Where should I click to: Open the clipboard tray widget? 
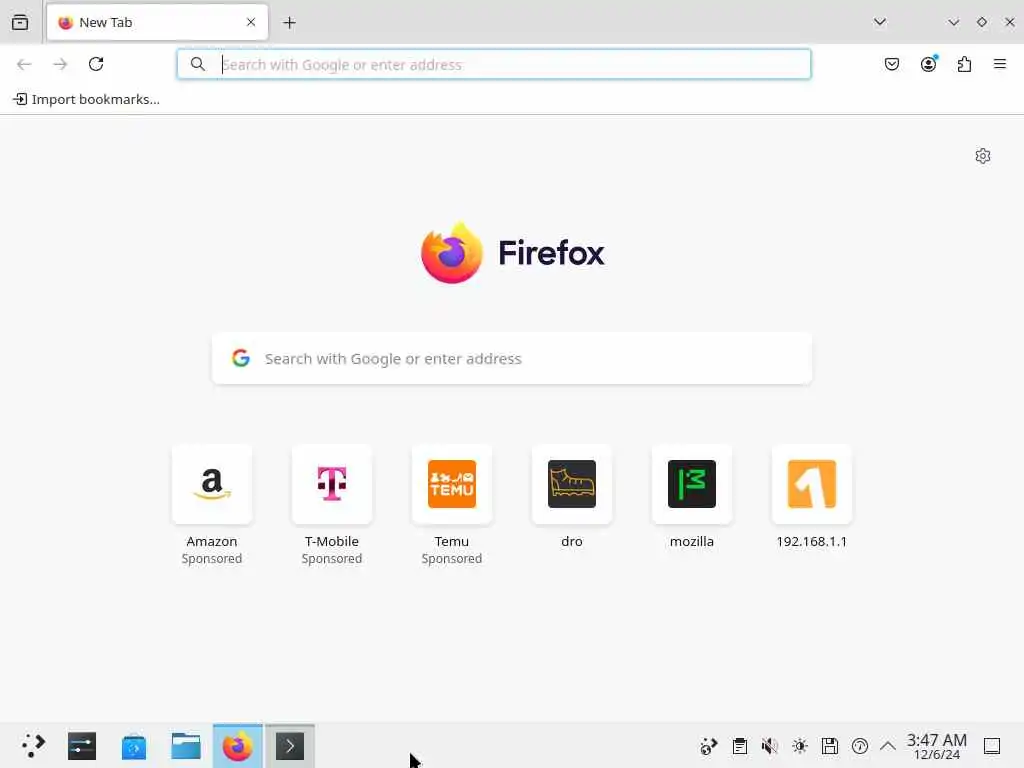739,746
